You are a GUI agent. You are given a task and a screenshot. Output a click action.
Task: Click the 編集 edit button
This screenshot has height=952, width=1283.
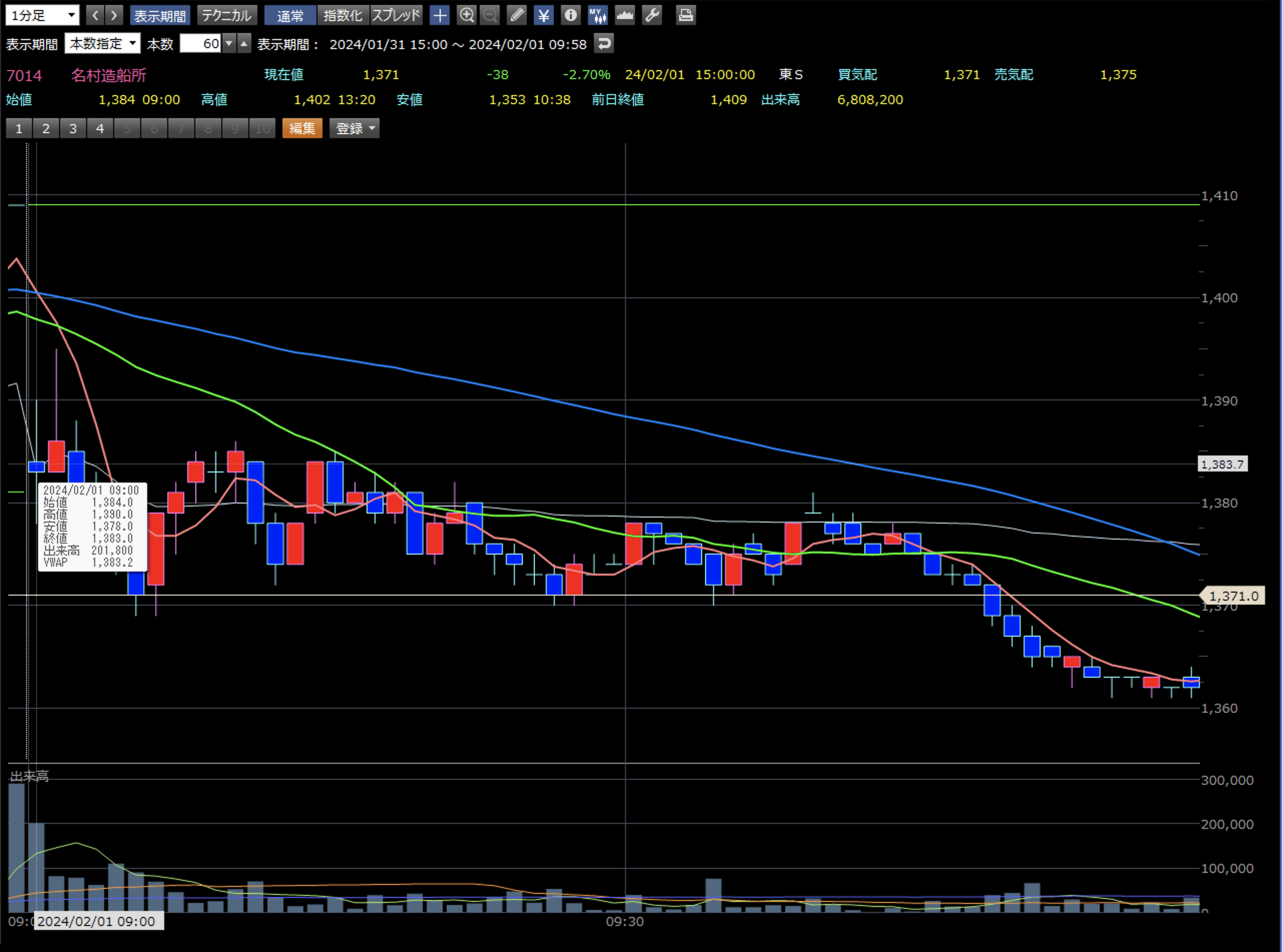pyautogui.click(x=302, y=129)
